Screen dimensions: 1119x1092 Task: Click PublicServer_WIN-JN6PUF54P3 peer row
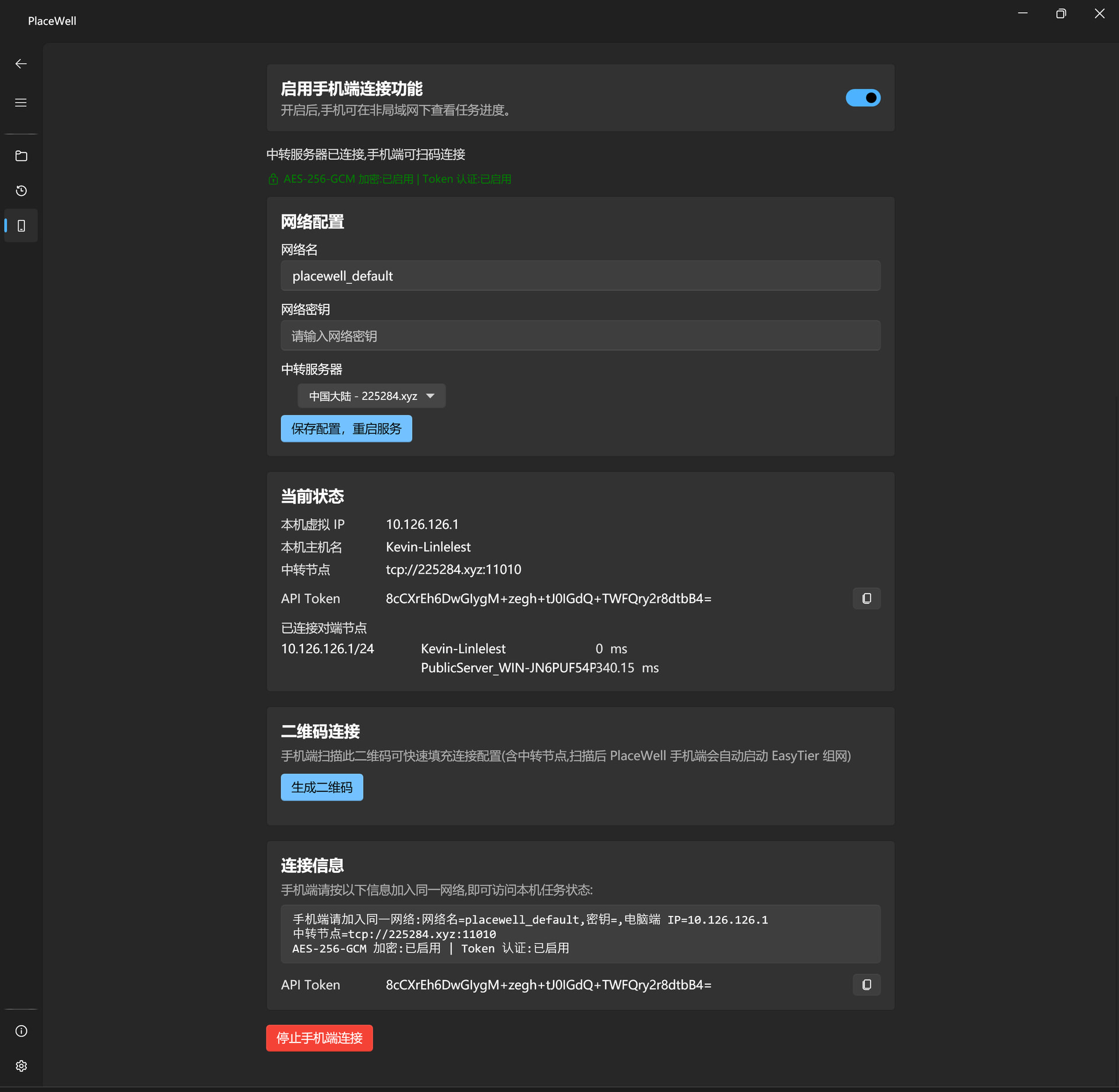coord(540,668)
